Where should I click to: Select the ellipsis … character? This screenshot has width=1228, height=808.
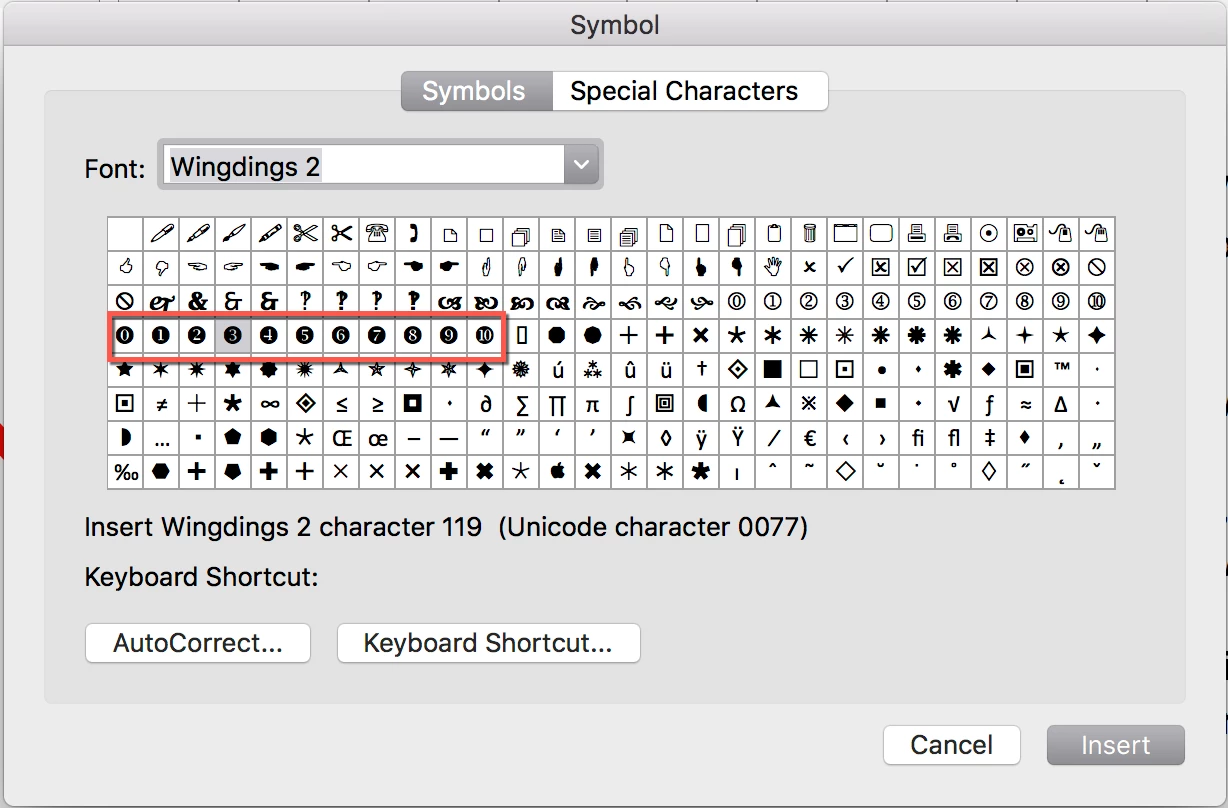161,438
